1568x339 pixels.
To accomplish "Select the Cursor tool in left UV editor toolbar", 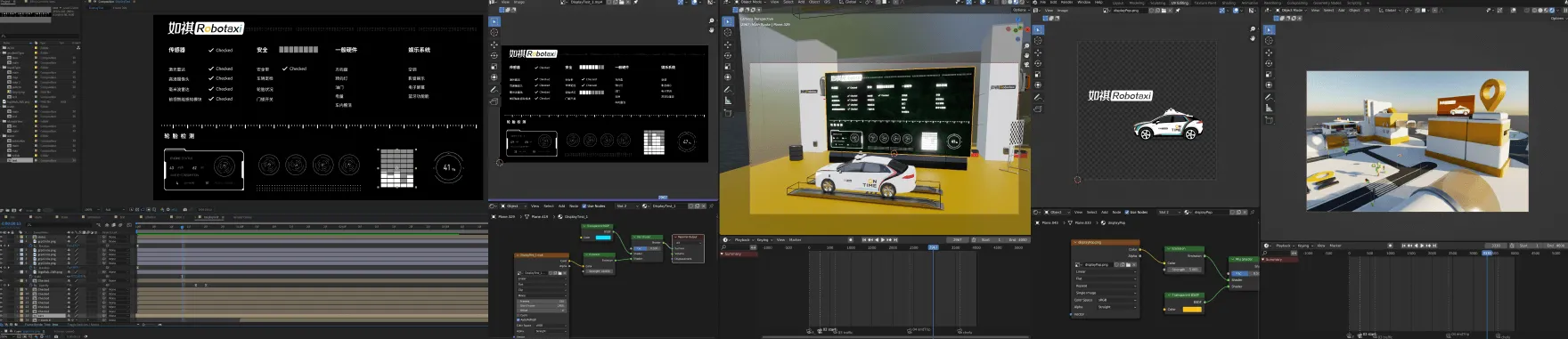I will tap(494, 32).
